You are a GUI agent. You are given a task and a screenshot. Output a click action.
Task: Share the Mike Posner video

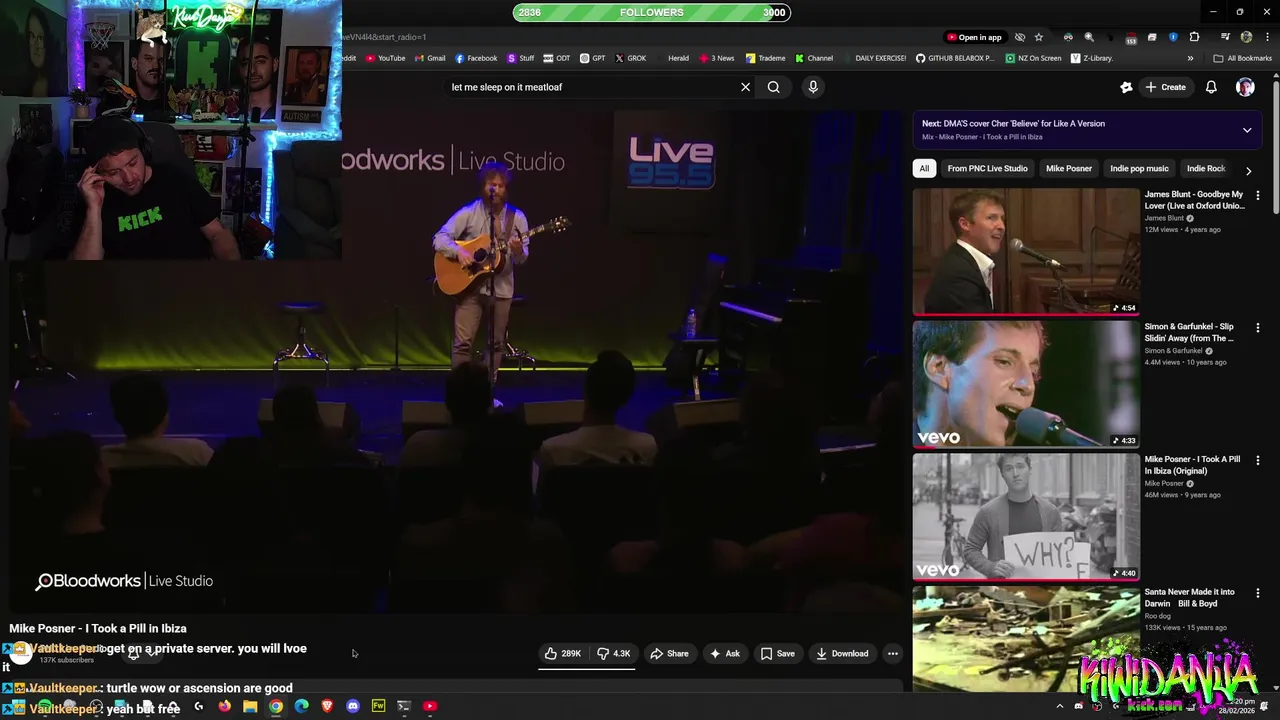669,653
